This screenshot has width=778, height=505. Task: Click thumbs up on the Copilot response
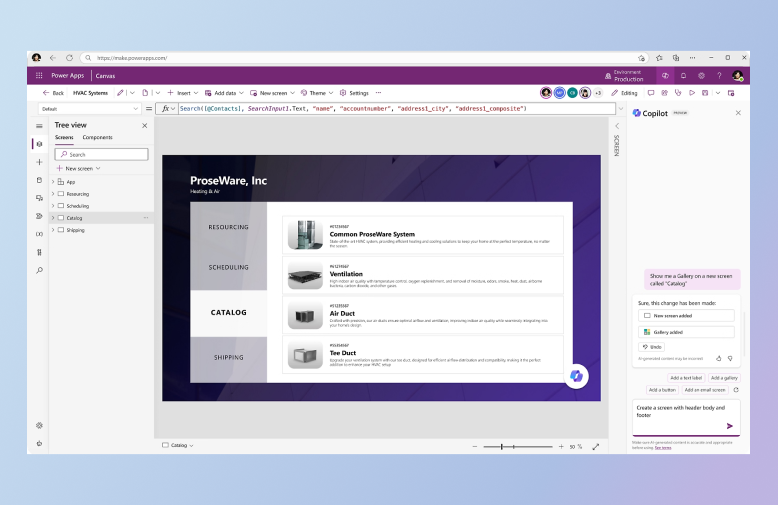tap(718, 358)
